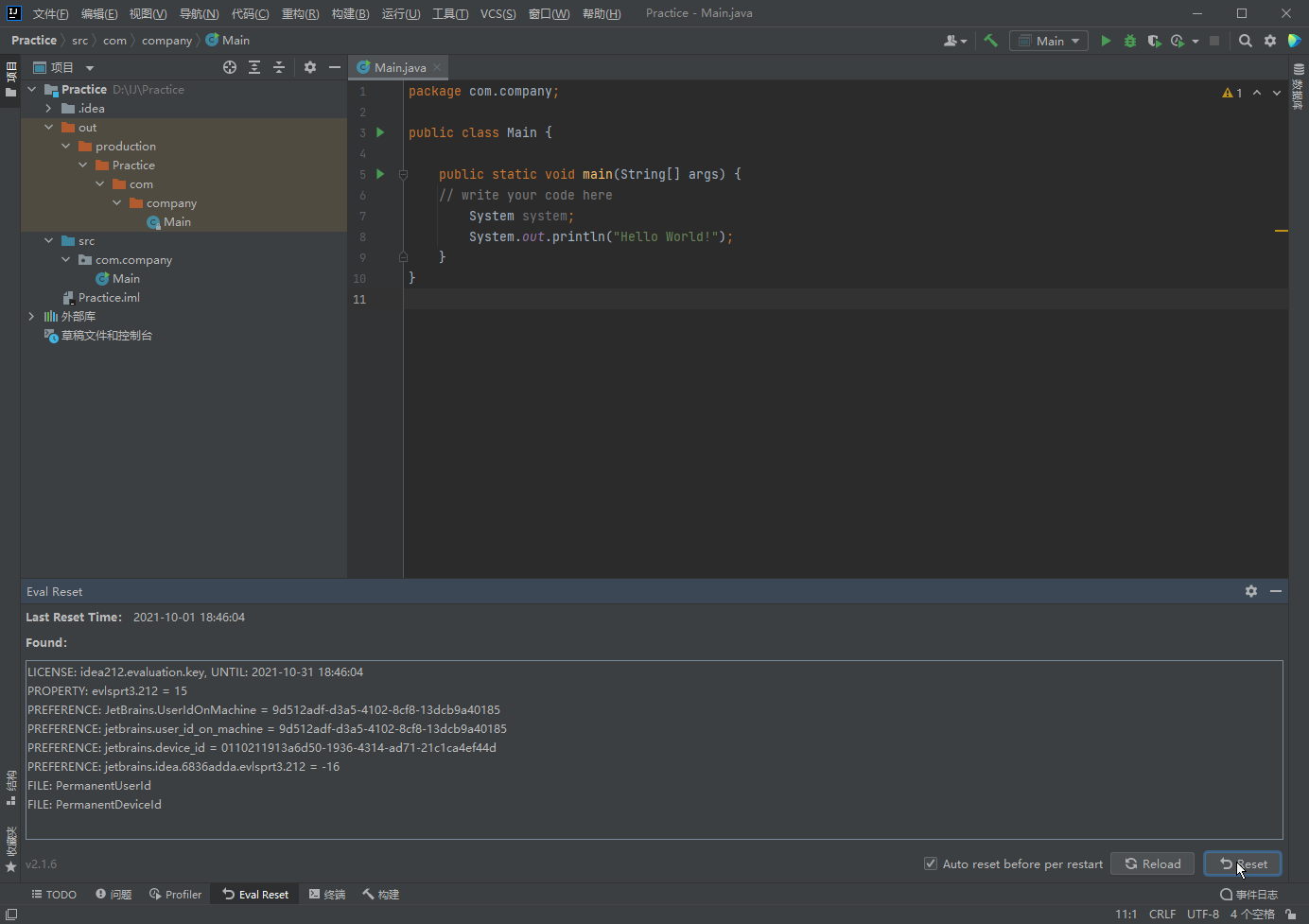1309x924 pixels.
Task: Open Eval Reset panel settings gear
Action: (1251, 591)
